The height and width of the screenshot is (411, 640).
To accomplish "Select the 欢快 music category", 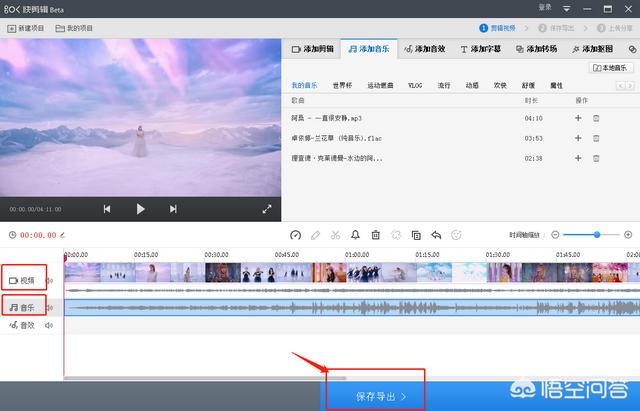I will click(x=500, y=85).
